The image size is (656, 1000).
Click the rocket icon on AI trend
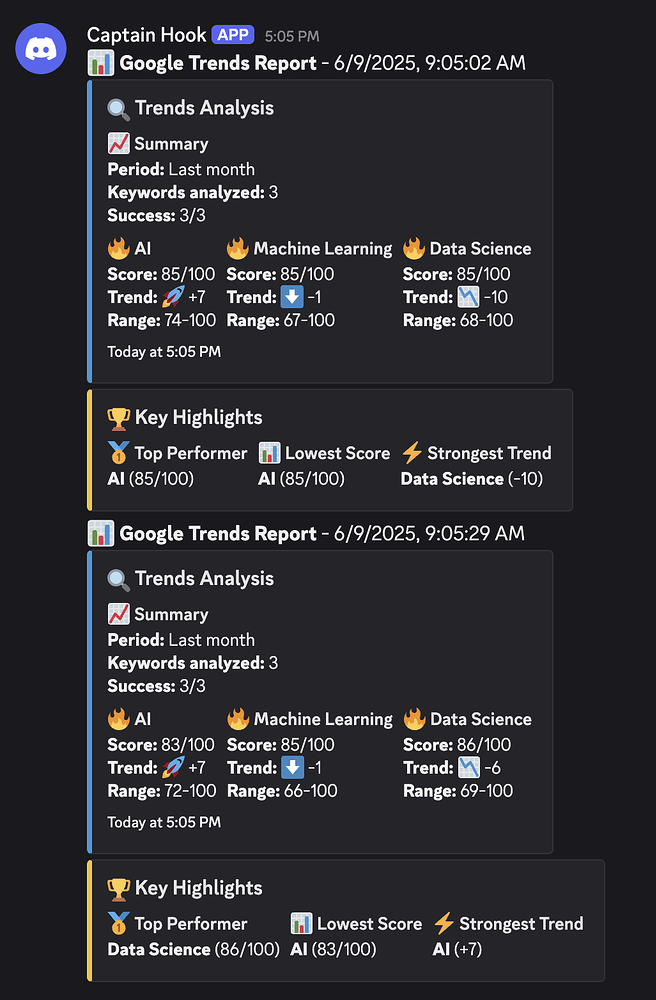(171, 298)
